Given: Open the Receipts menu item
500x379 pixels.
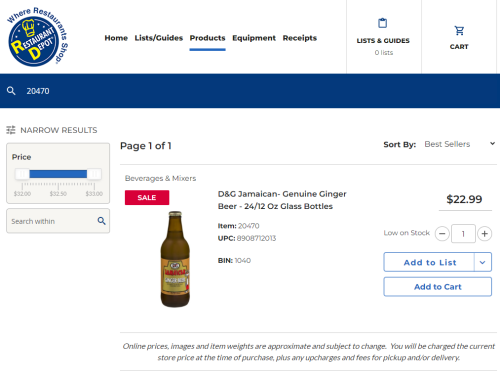Looking at the screenshot, I should click(300, 38).
